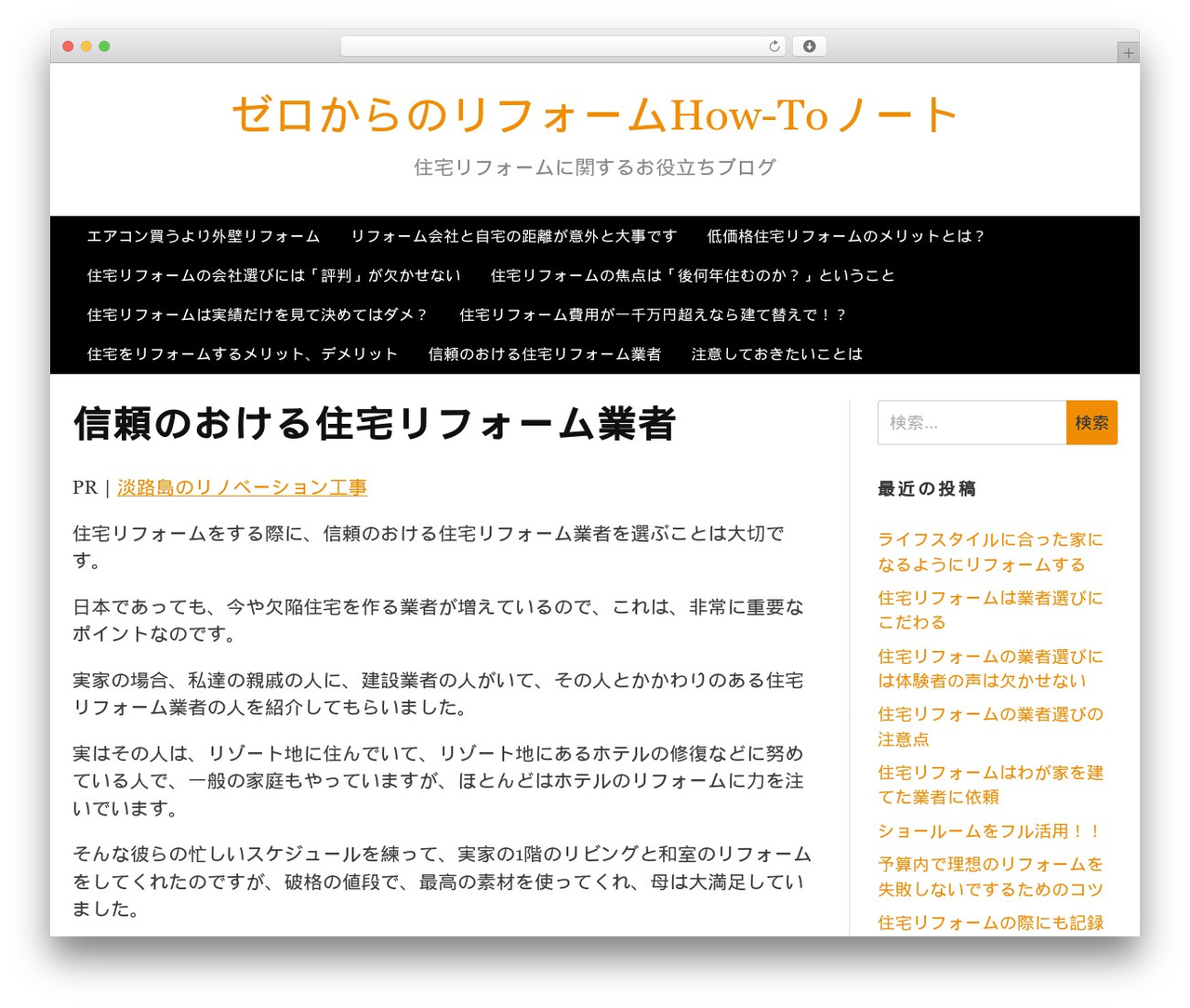The image size is (1190, 1008).
Task: Click the green maximize window button
Action: 104,46
